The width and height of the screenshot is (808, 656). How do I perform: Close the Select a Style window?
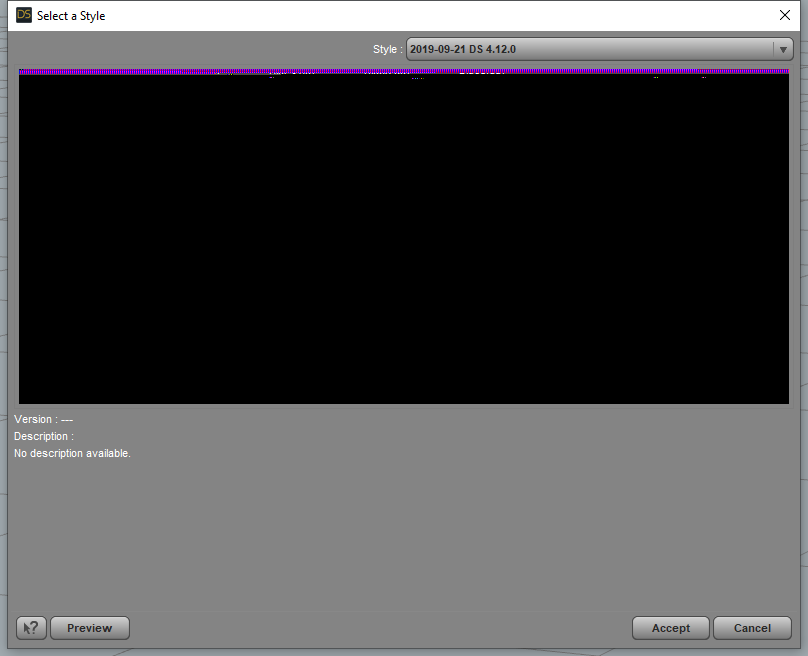(784, 15)
